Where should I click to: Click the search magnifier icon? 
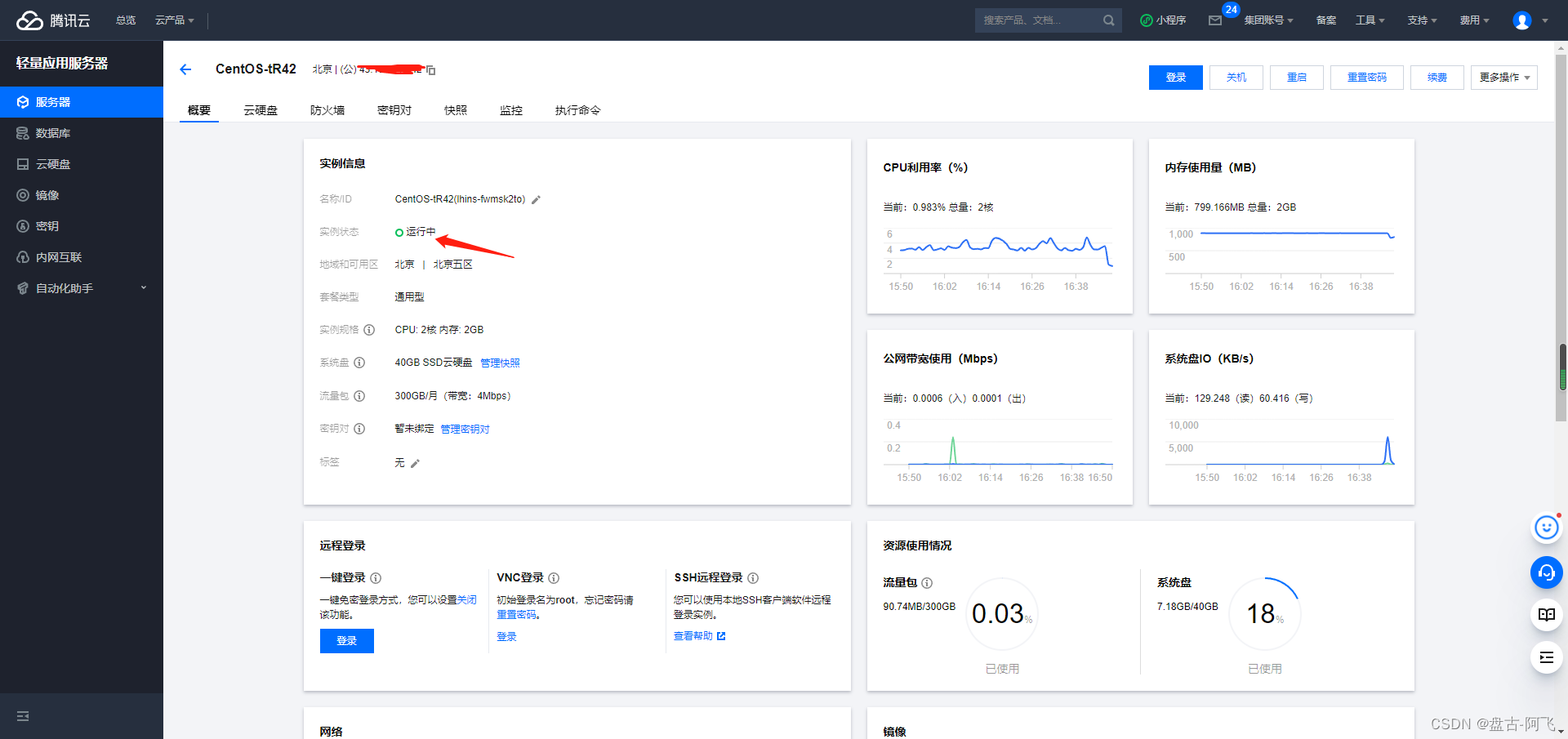pos(1108,20)
